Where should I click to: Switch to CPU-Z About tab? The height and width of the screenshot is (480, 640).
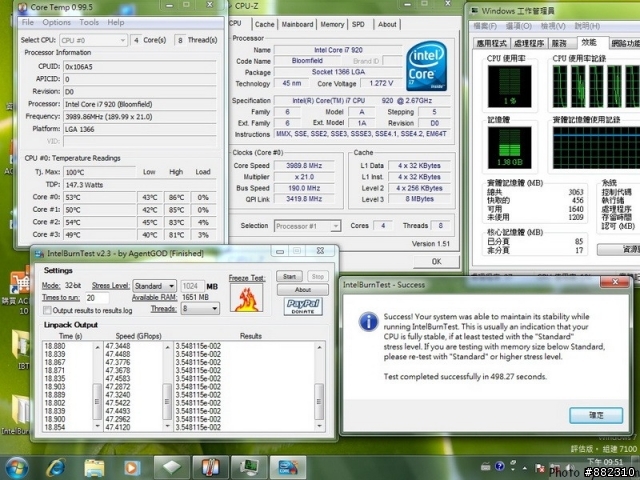tap(387, 24)
